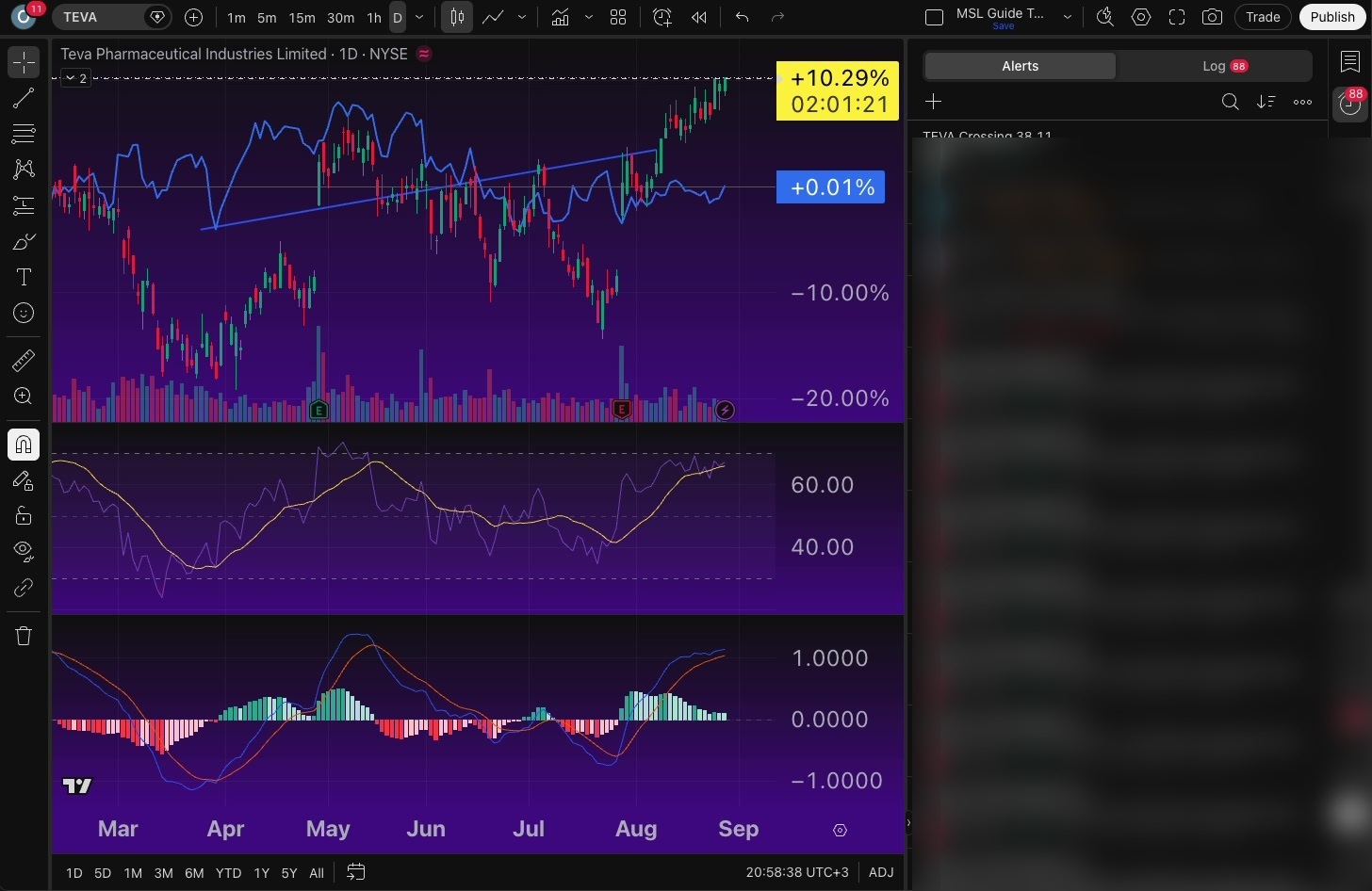Viewport: 1372px width, 891px height.
Task: Click the Publish button
Action: point(1332,17)
